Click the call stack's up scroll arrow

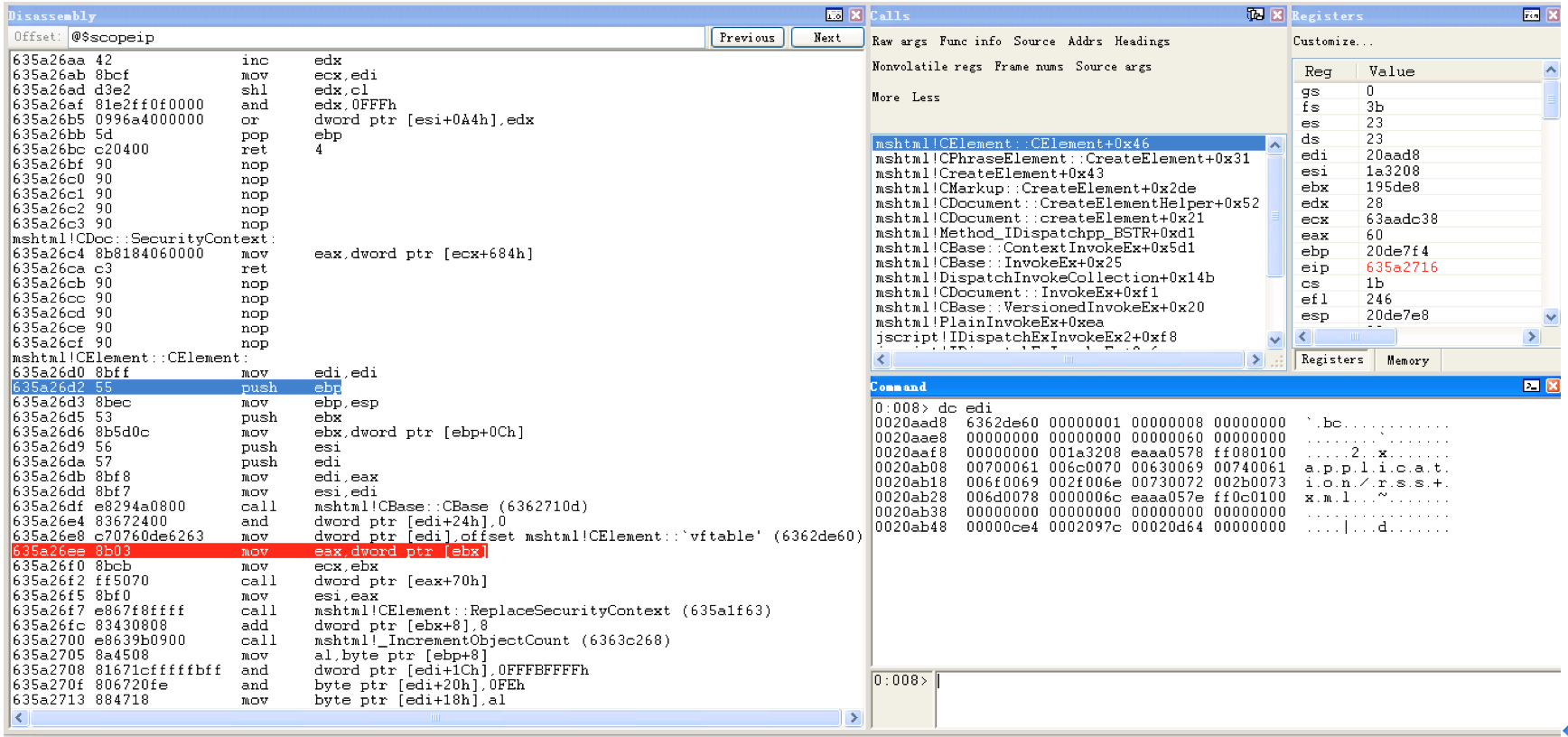click(x=1274, y=145)
